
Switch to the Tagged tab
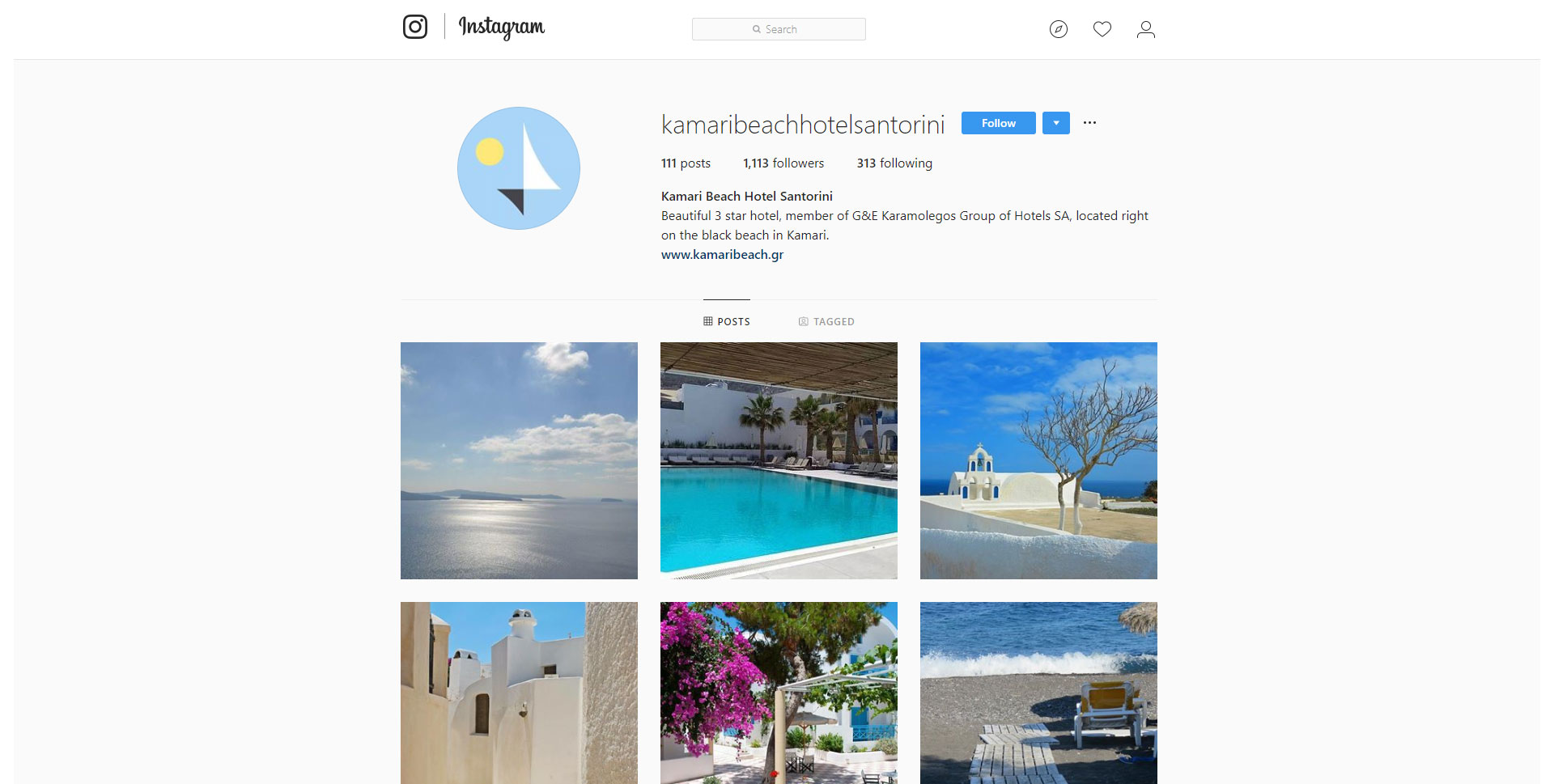[826, 321]
